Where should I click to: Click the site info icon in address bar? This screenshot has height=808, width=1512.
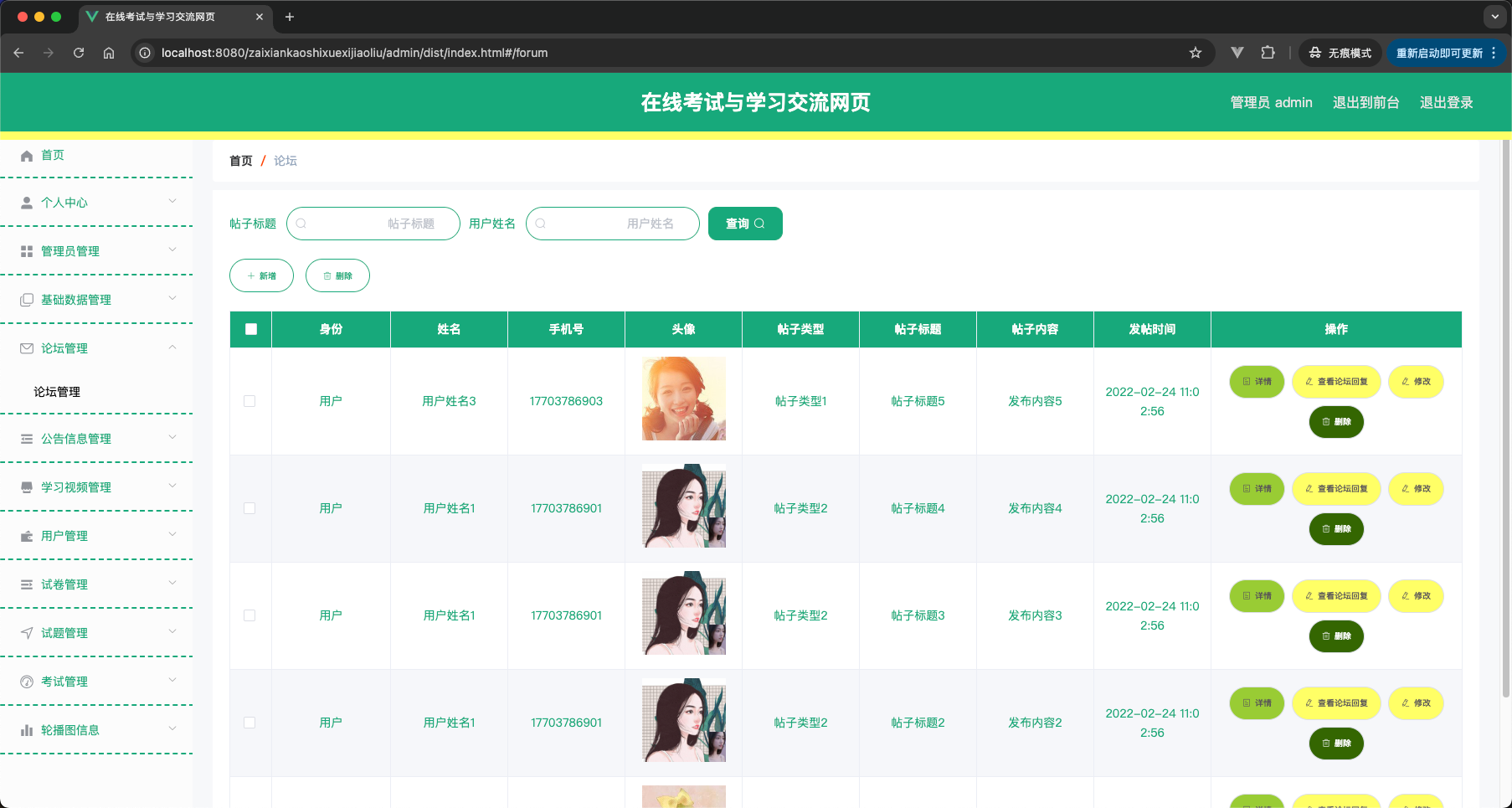click(x=145, y=53)
